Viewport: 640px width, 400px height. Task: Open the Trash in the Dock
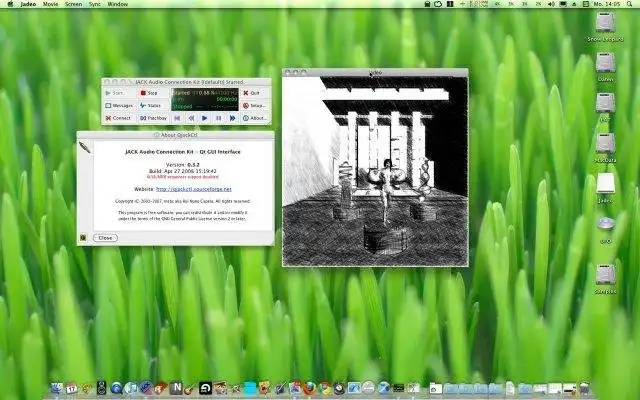(x=584, y=388)
